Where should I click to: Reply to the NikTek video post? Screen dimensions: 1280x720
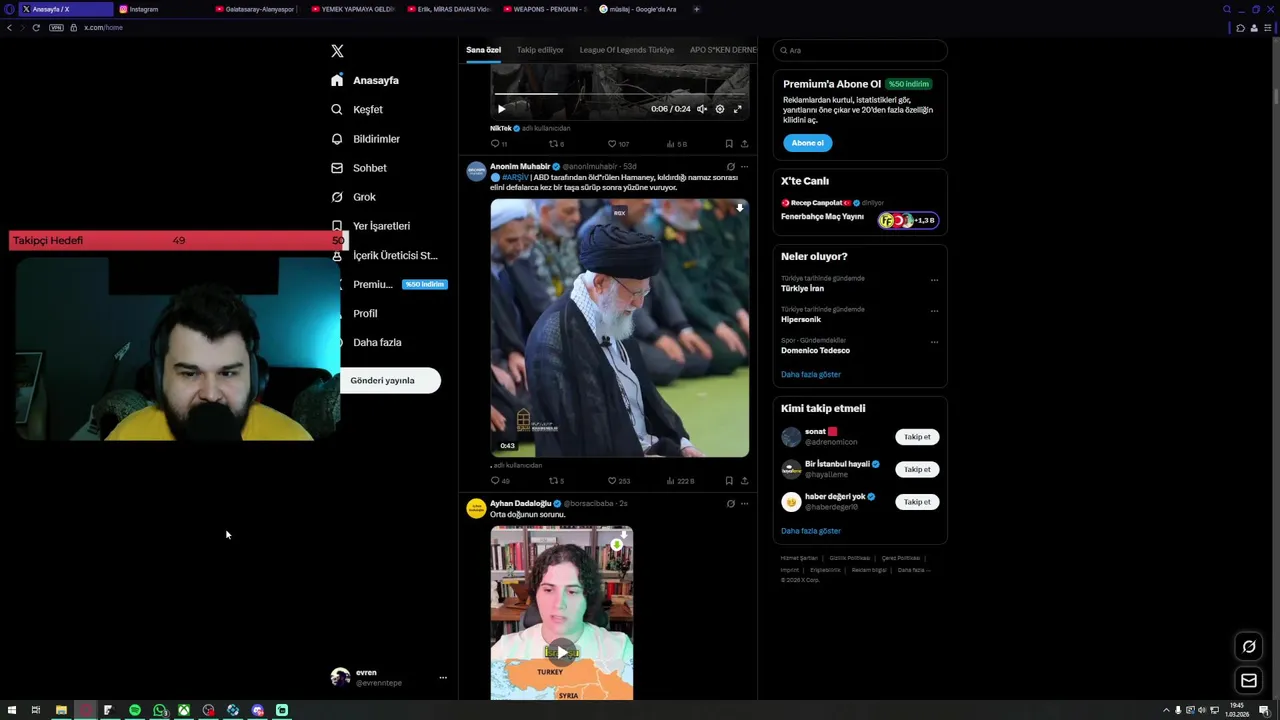[498, 144]
